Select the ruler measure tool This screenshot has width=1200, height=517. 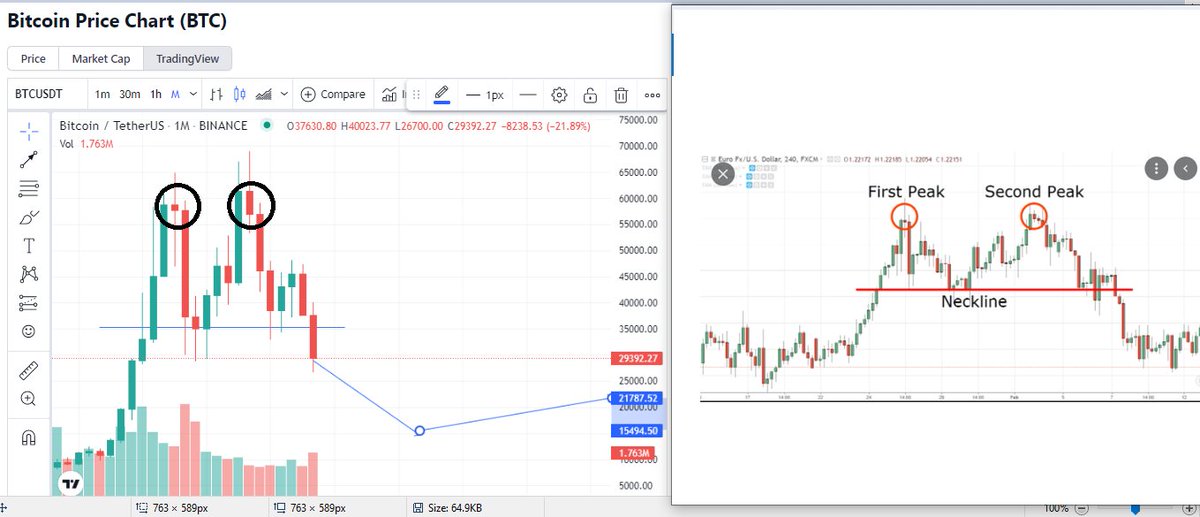point(29,371)
